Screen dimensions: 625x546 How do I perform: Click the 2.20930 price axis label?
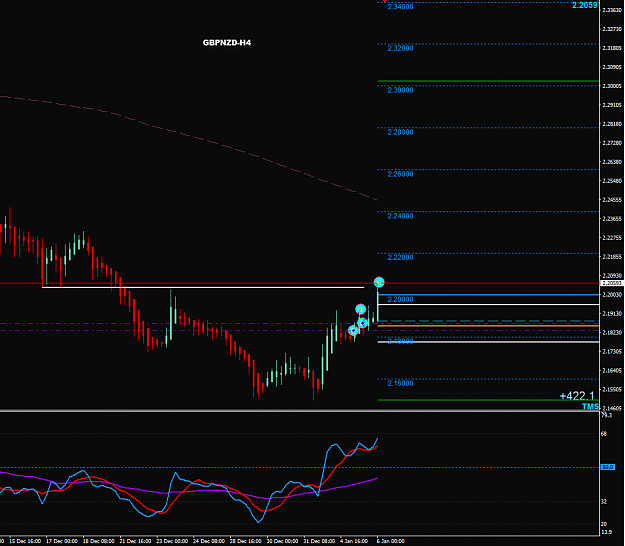[x=612, y=275]
